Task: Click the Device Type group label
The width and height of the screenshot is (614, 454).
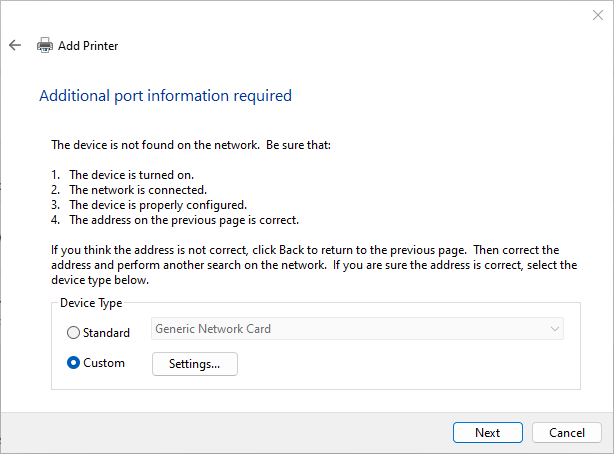Action: (91, 303)
